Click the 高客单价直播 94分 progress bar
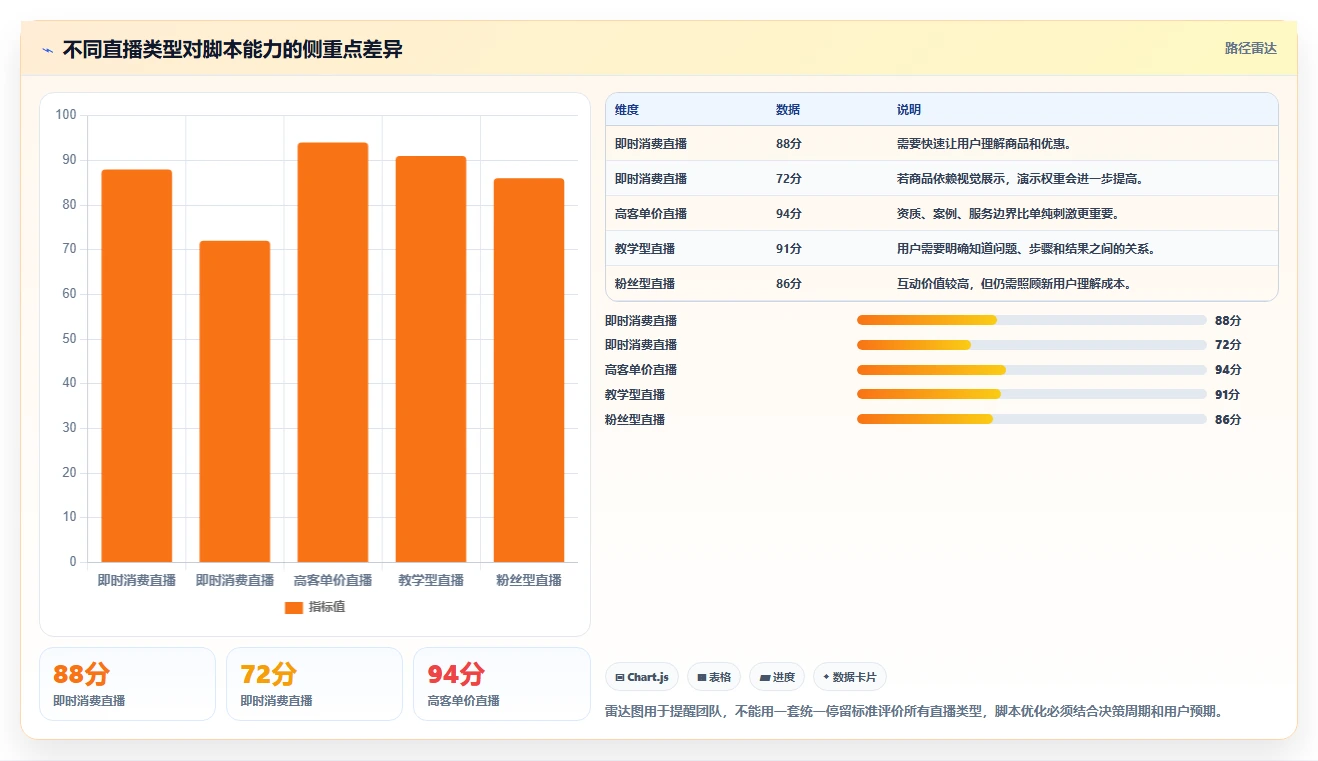 1031,370
